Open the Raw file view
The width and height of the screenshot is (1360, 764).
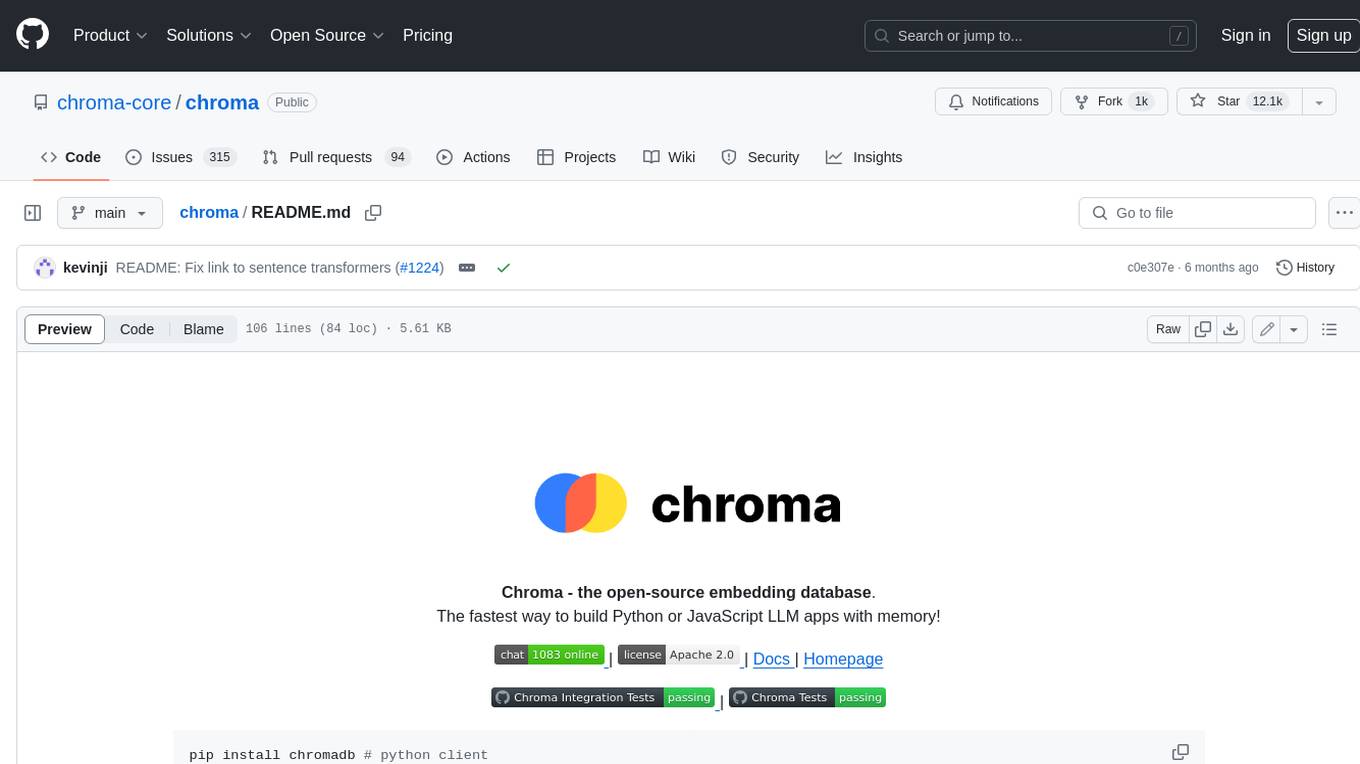click(x=1168, y=329)
